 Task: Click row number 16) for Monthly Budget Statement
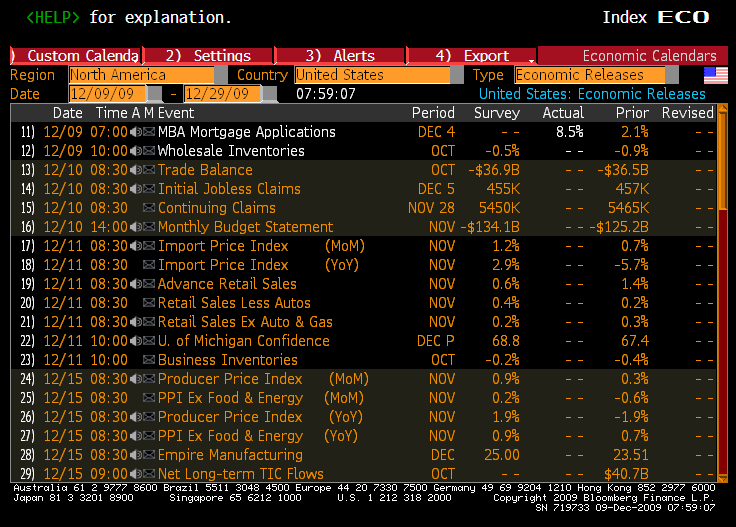[x=27, y=227]
